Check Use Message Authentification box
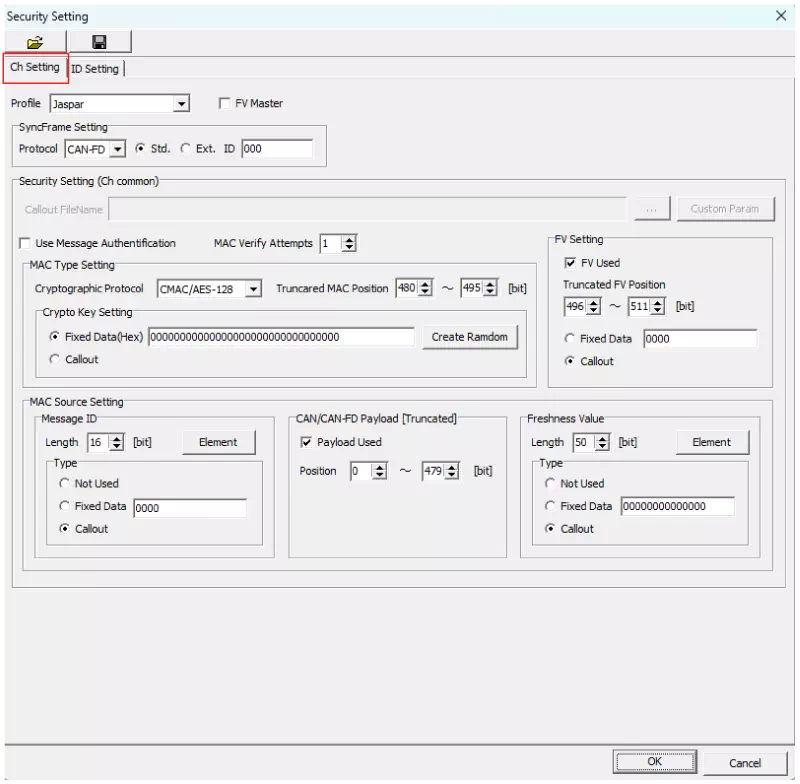This screenshot has width=800, height=784. click(25, 243)
